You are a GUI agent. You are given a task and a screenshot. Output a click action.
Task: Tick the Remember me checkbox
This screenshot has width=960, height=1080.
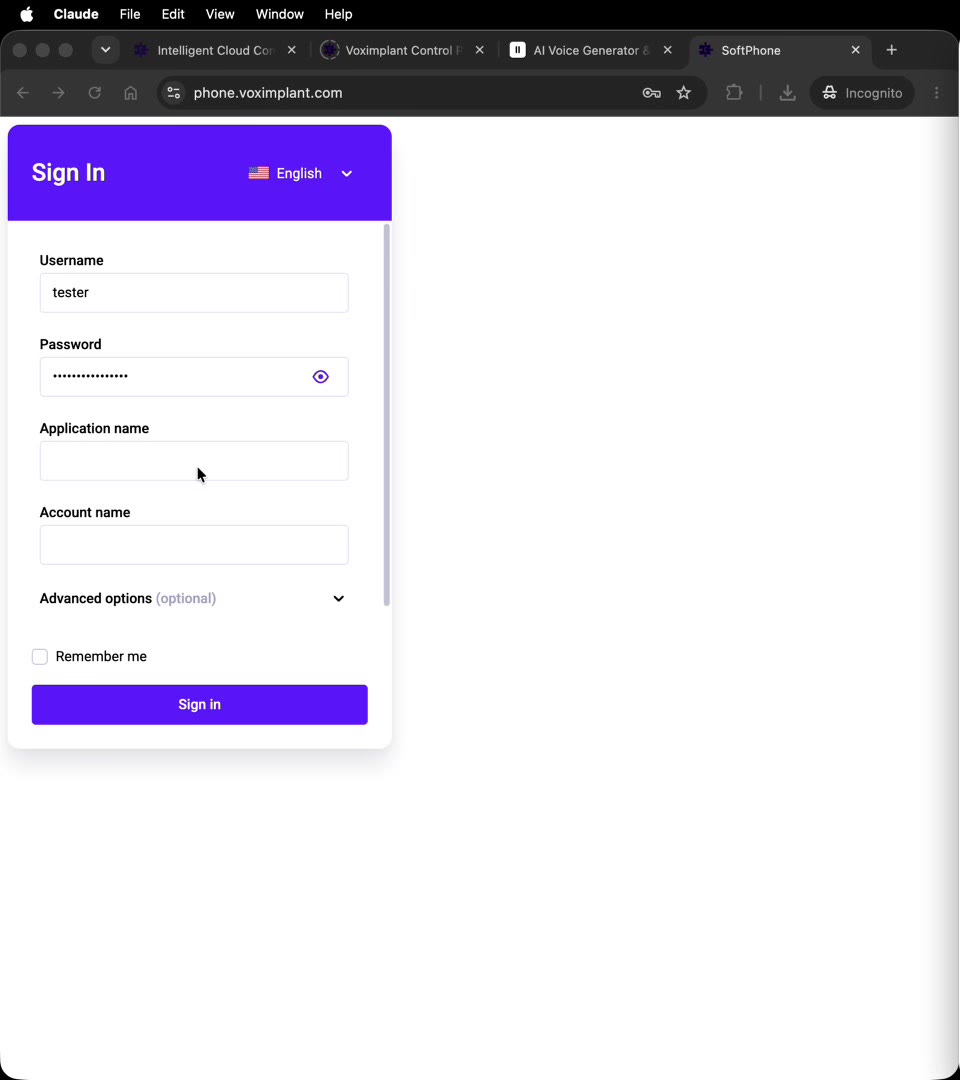pos(40,656)
